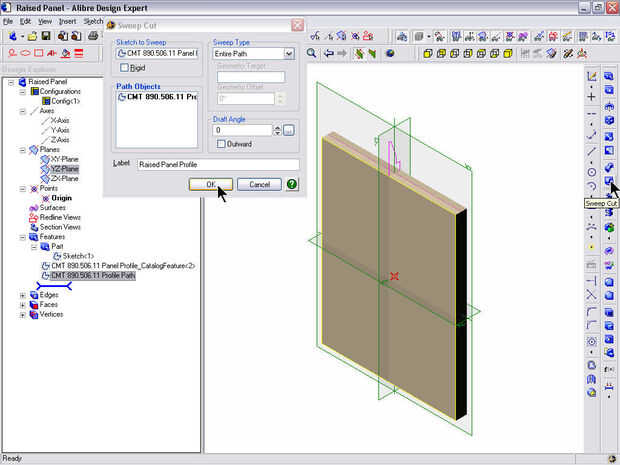Screen dimensions: 620x465
Task: Select XY-Plane in the tree
Action: pyautogui.click(x=64, y=159)
